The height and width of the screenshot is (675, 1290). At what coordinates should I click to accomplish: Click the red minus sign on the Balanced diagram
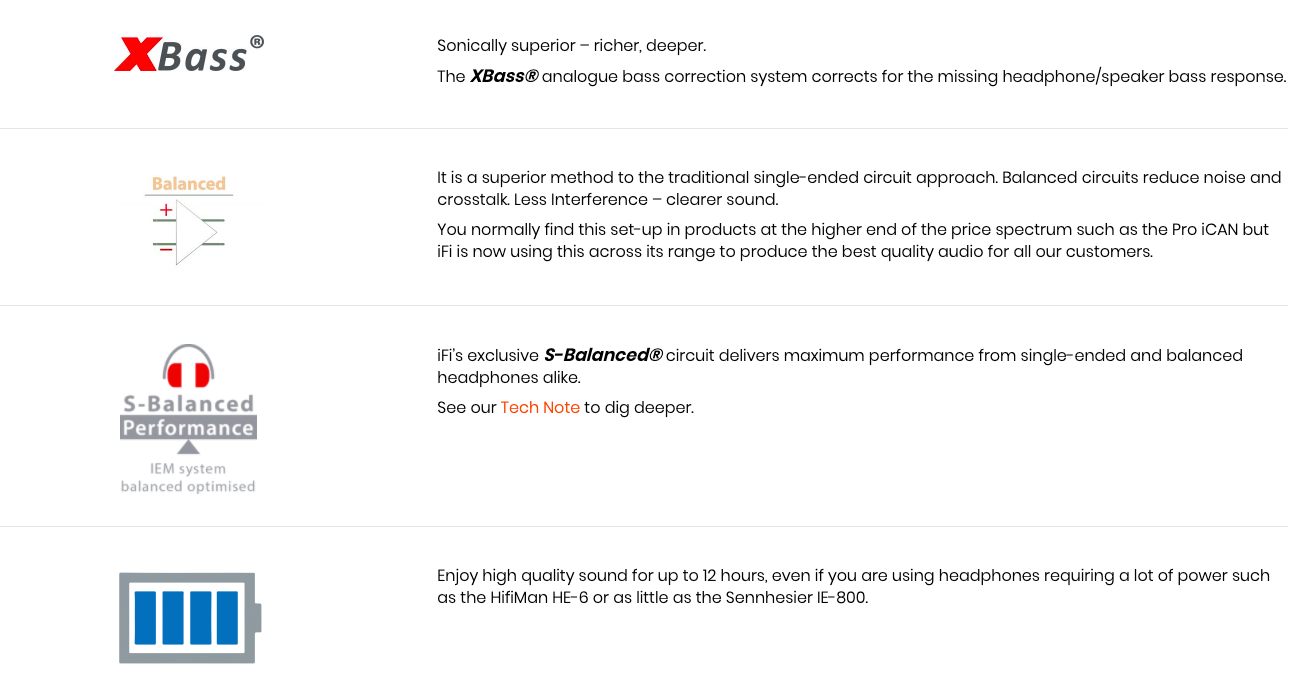(165, 248)
